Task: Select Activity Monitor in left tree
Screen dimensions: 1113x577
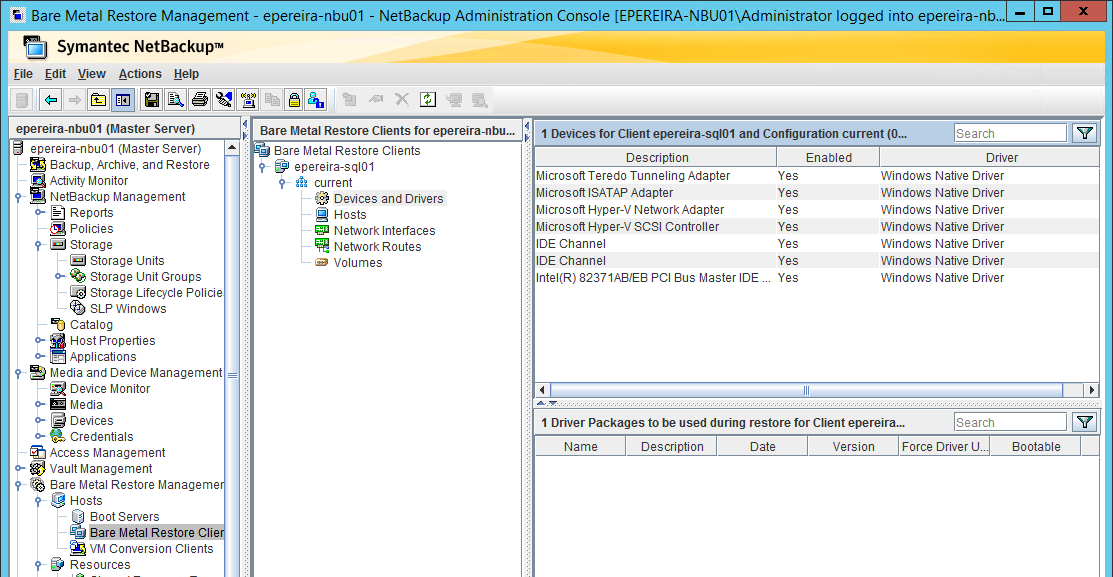Action: pyautogui.click(x=89, y=181)
